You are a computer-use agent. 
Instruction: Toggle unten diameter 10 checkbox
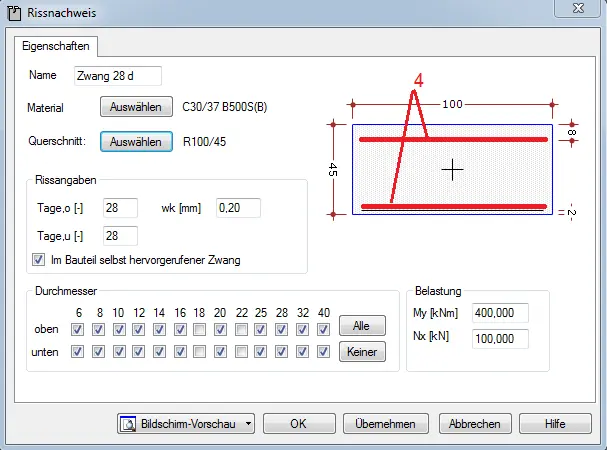coord(119,352)
